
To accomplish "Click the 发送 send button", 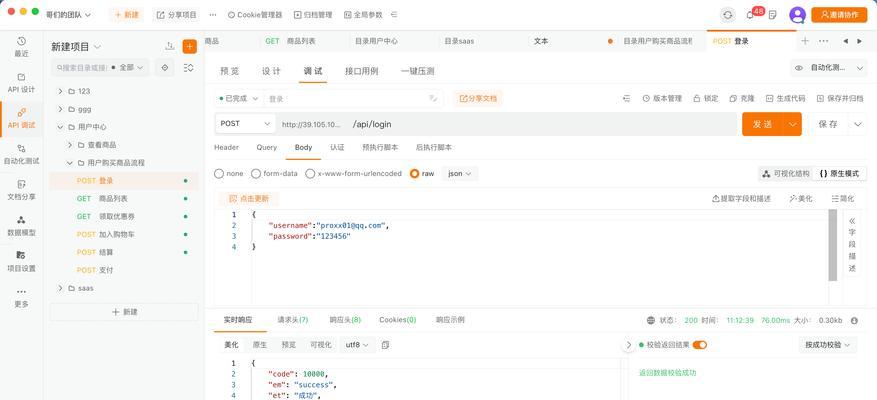I will click(763, 124).
